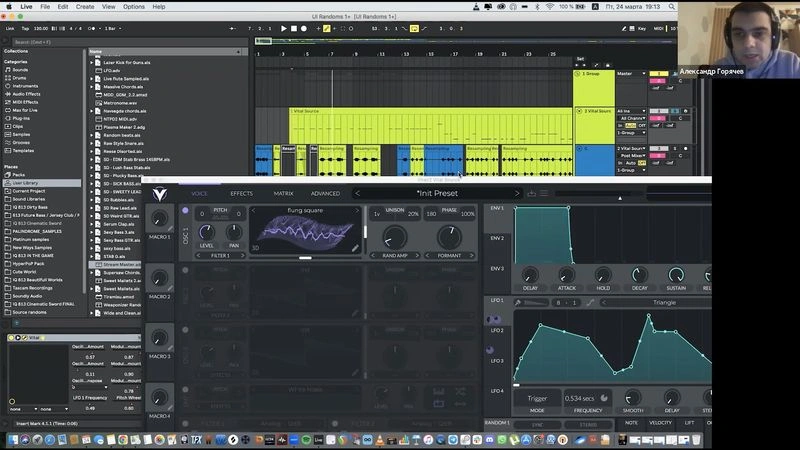Click the Record button in Ableton transport
This screenshot has width=800, height=450.
[x=304, y=29]
